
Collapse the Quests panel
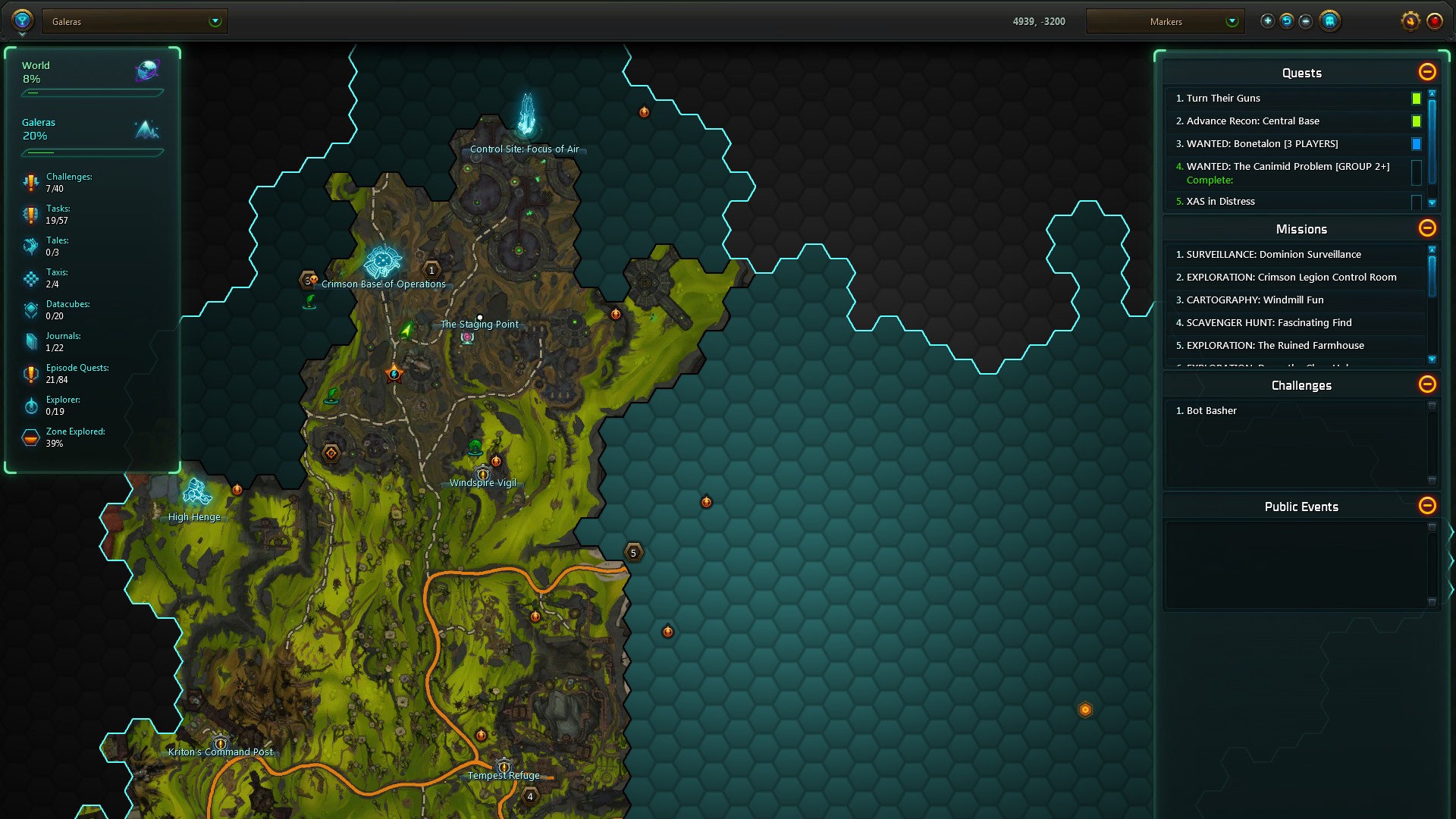1427,72
